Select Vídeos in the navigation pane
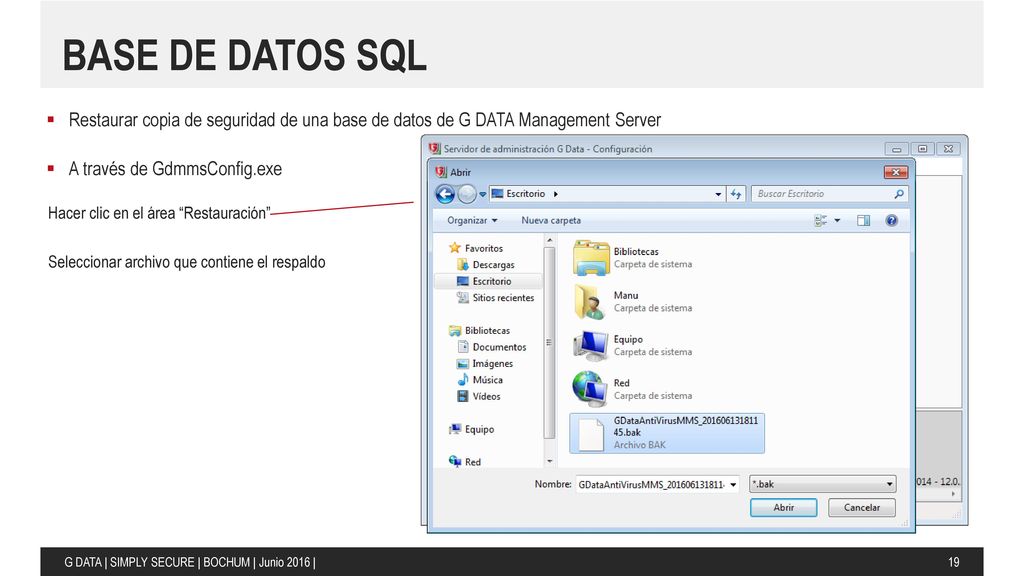The width and height of the screenshot is (1024, 576). click(486, 396)
